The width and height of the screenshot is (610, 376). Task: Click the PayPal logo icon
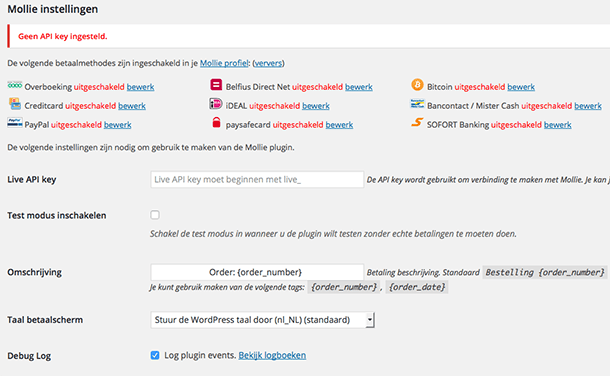click(15, 123)
